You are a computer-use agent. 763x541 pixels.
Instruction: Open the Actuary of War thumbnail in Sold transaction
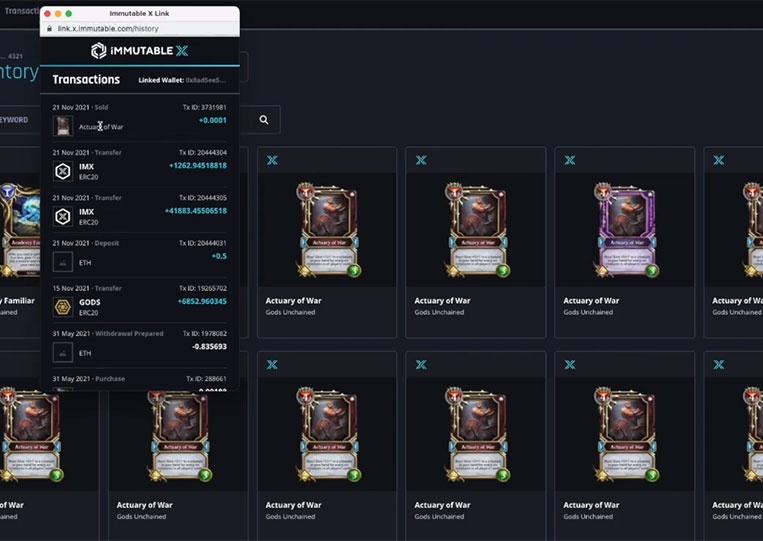[x=63, y=126]
